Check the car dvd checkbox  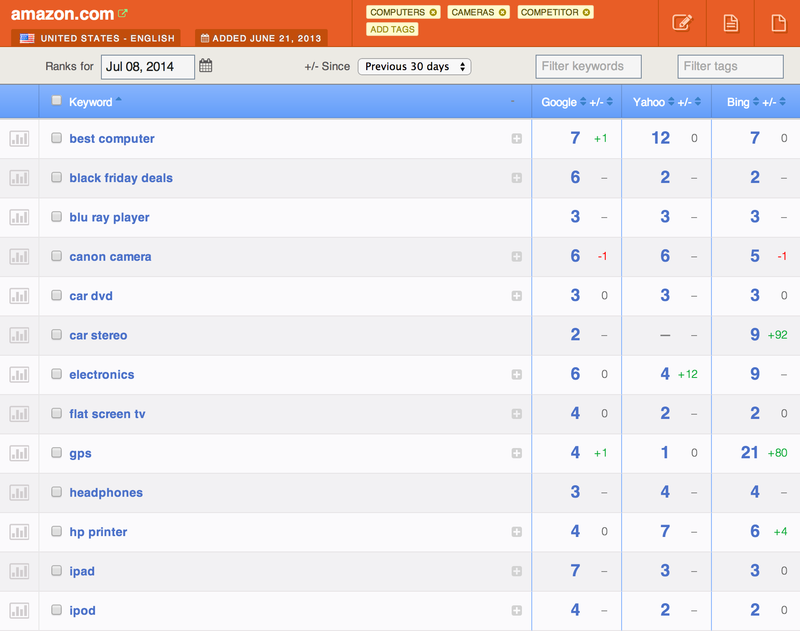[57, 295]
